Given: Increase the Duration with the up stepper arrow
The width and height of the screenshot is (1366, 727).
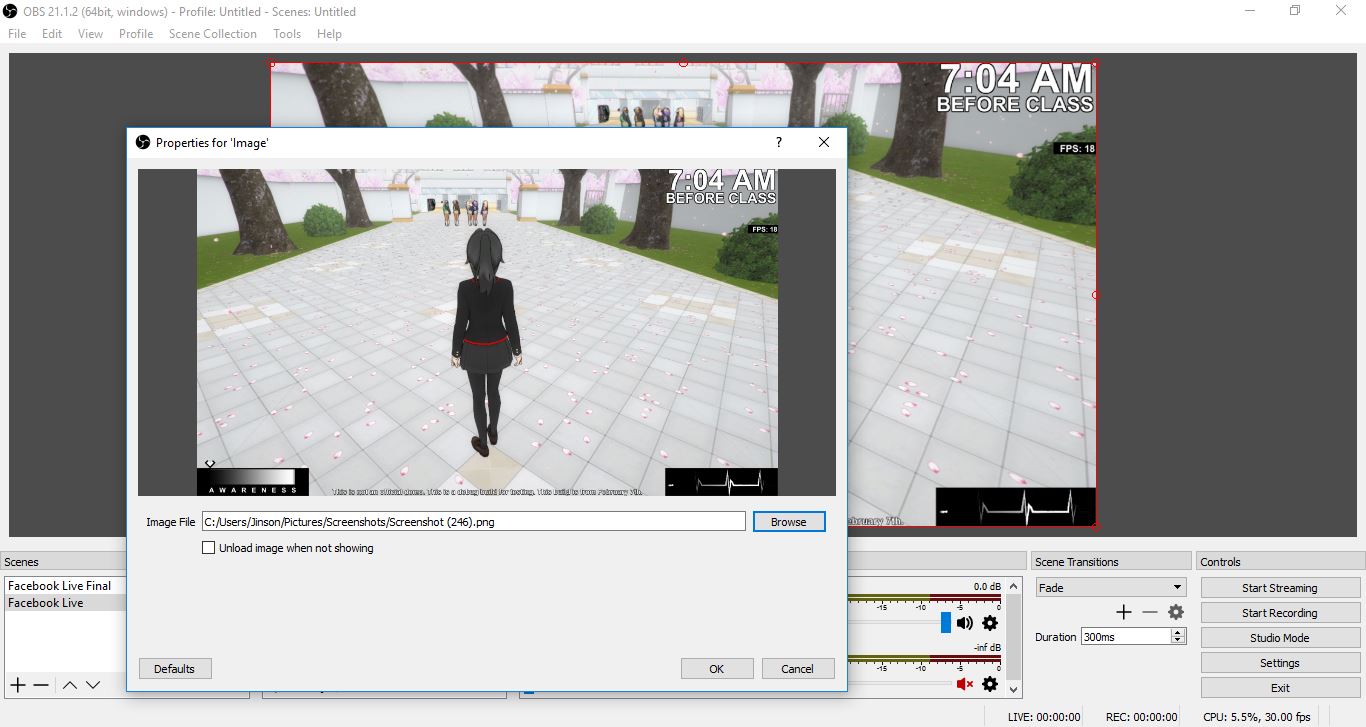Looking at the screenshot, I should [x=1178, y=632].
